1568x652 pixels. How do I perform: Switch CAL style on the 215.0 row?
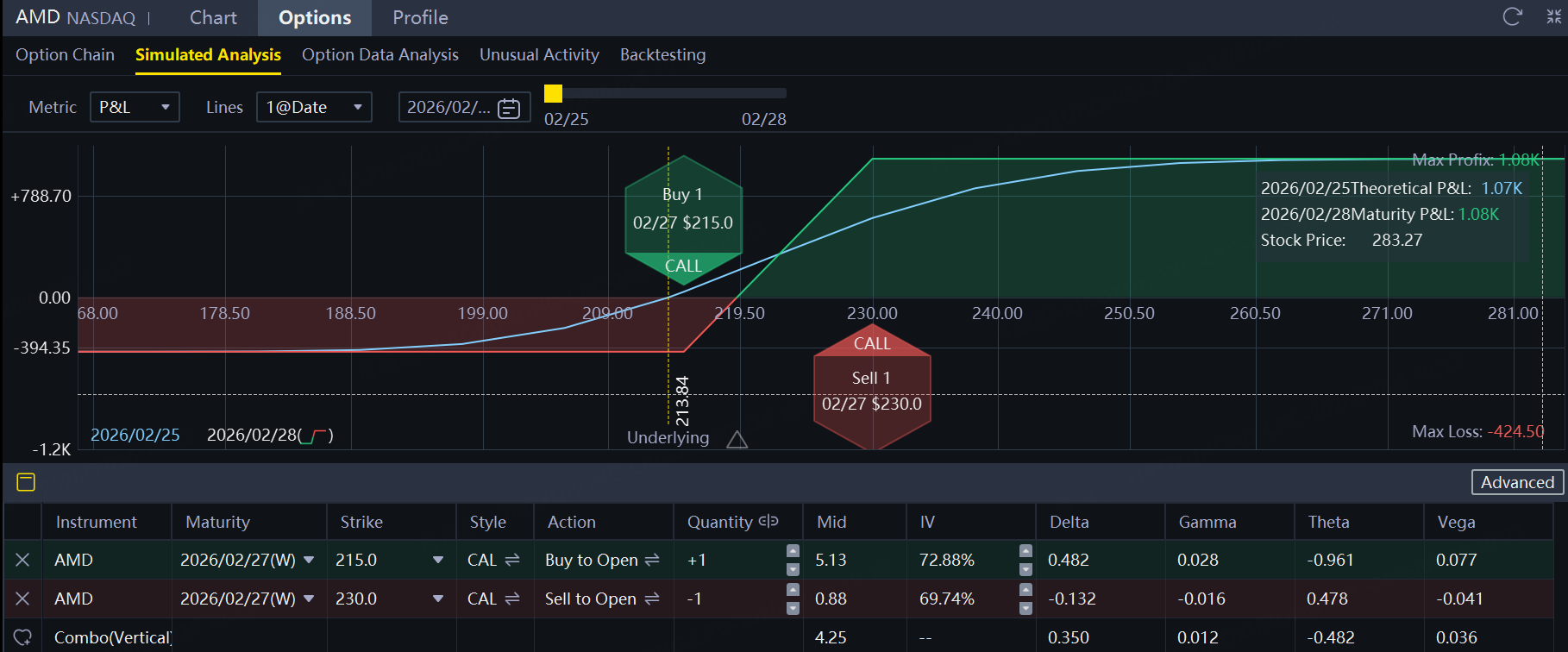(x=511, y=560)
